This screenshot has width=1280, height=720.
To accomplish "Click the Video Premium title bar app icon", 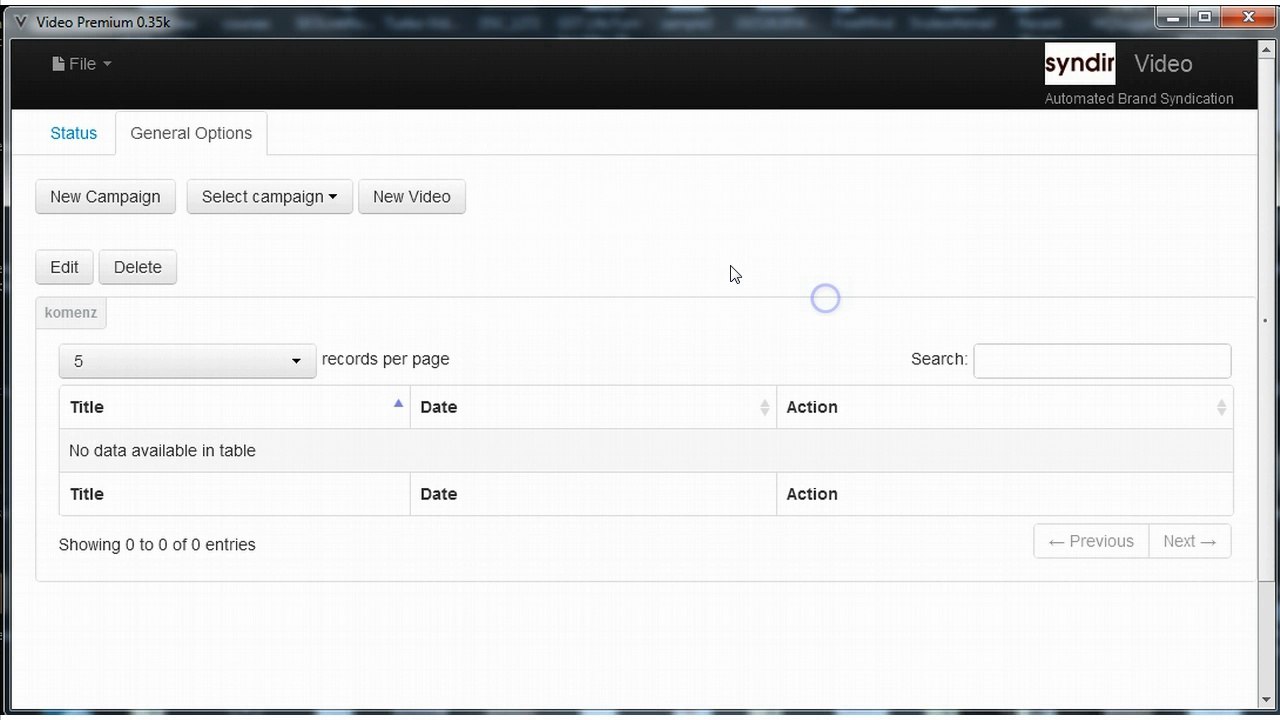I will [20, 22].
